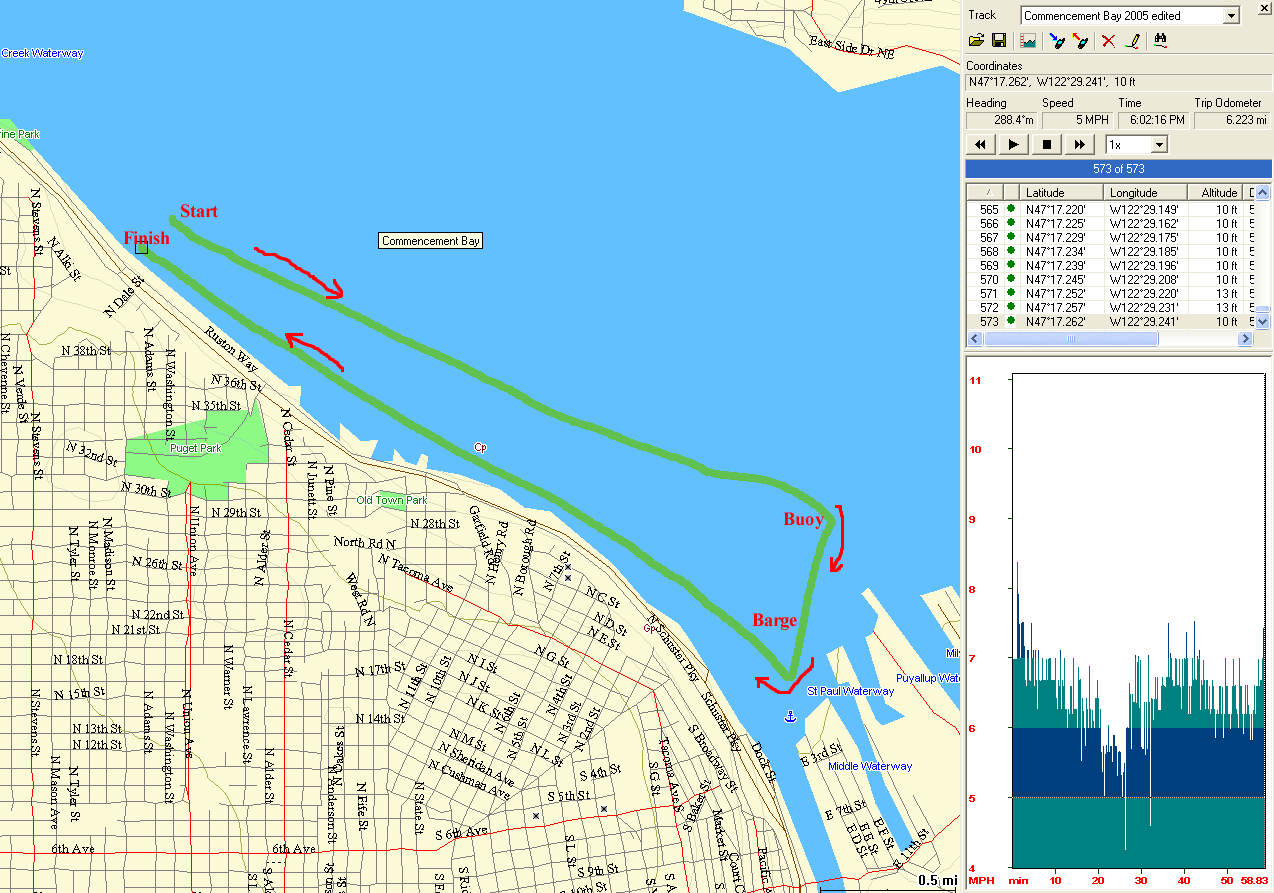
Task: Click the pencil edit track icon
Action: tap(1132, 41)
